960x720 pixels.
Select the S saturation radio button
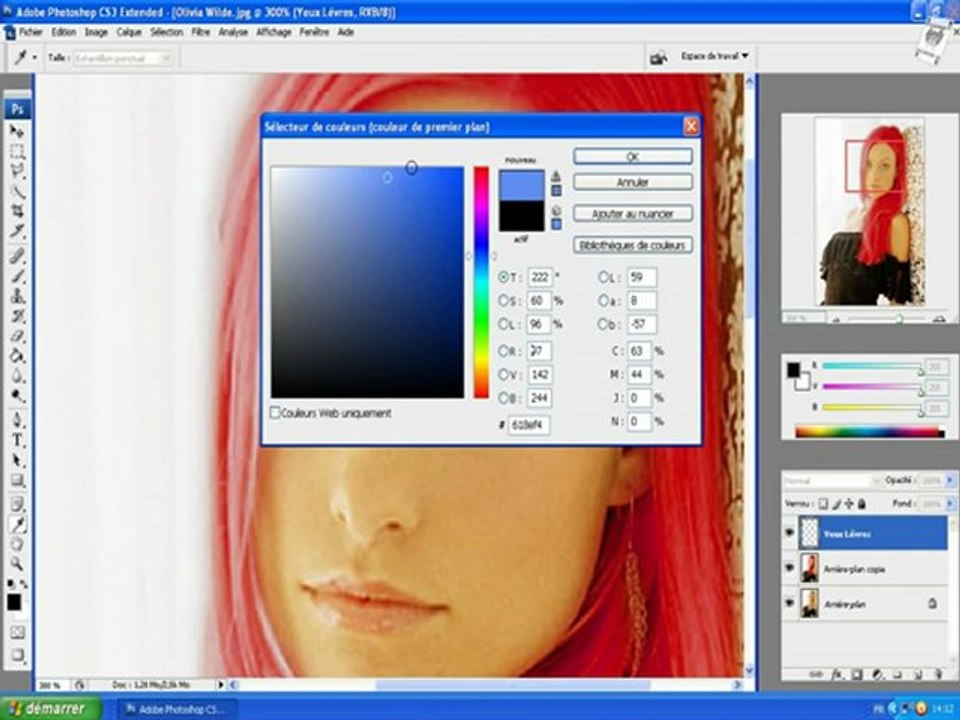[503, 301]
